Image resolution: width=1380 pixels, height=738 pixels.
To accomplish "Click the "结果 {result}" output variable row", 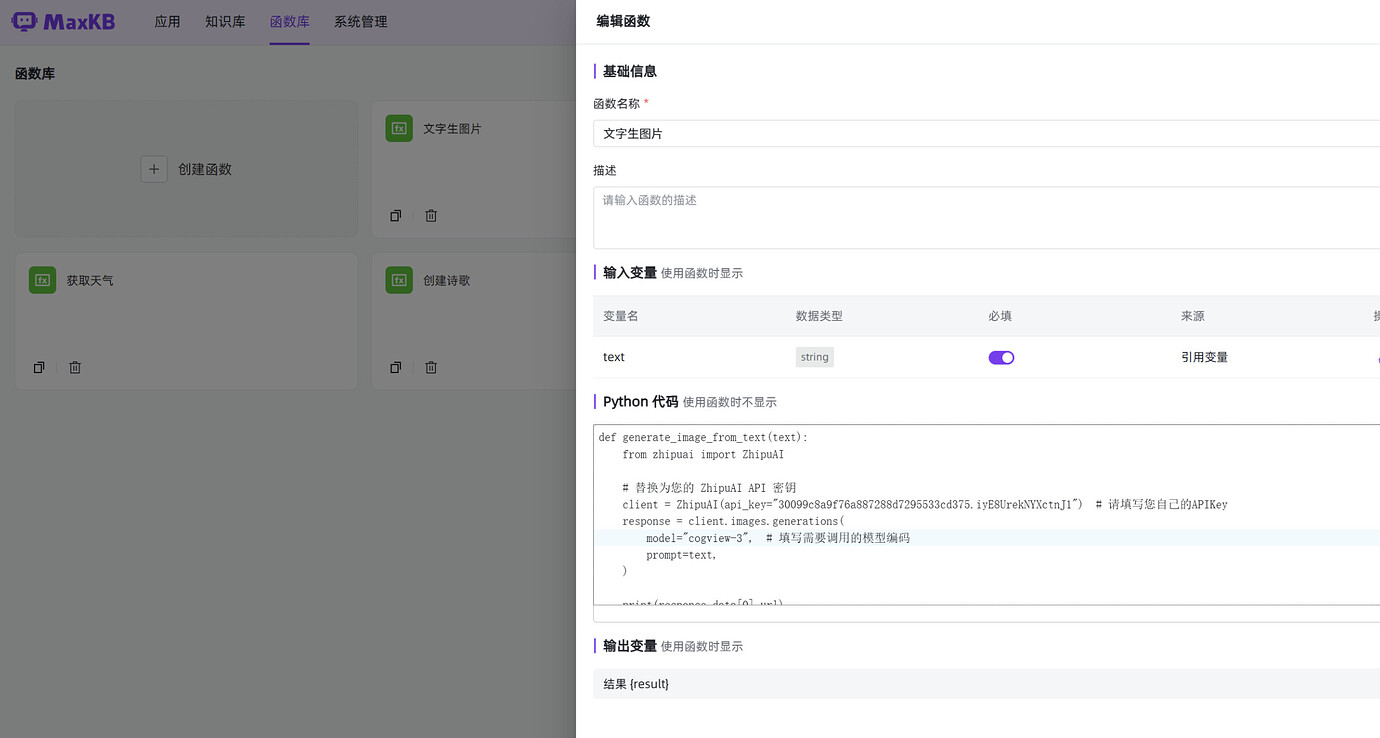I will click(986, 684).
